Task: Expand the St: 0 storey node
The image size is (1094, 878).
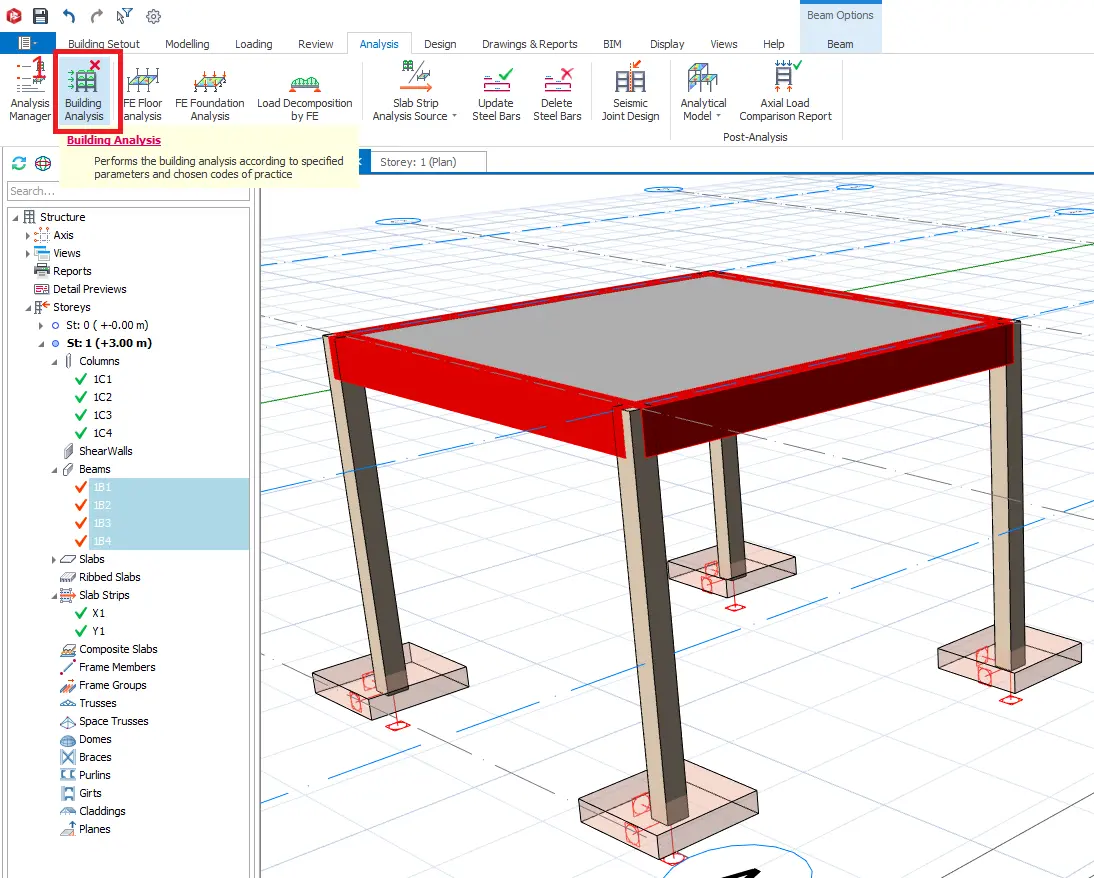Action: tap(41, 325)
